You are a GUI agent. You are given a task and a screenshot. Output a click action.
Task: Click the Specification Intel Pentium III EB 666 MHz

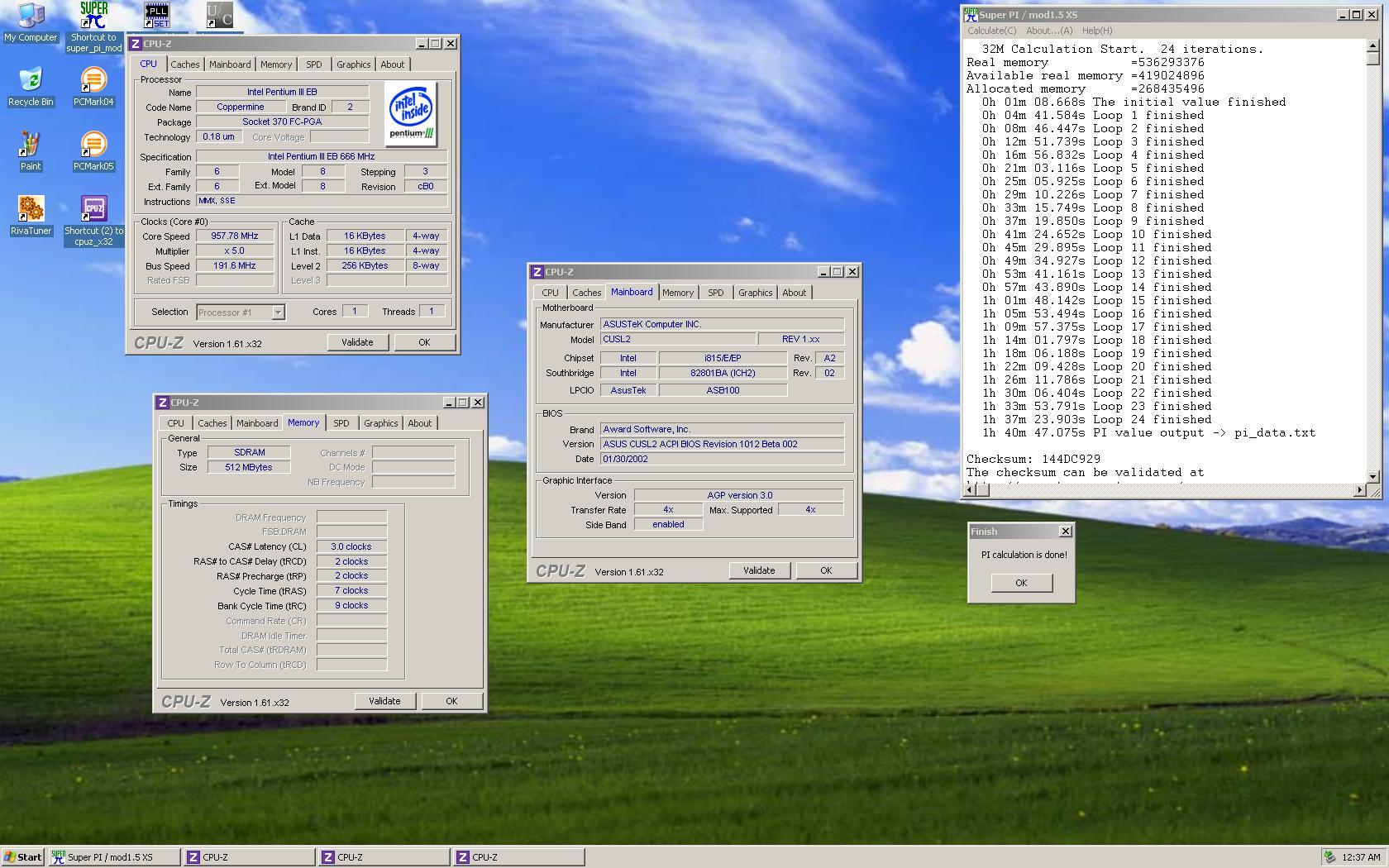pos(322,156)
